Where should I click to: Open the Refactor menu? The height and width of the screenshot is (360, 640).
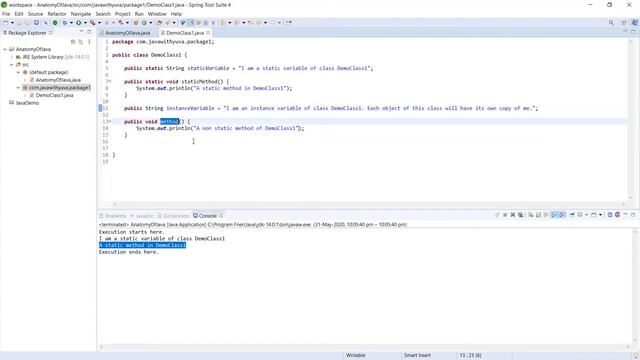(x=57, y=14)
